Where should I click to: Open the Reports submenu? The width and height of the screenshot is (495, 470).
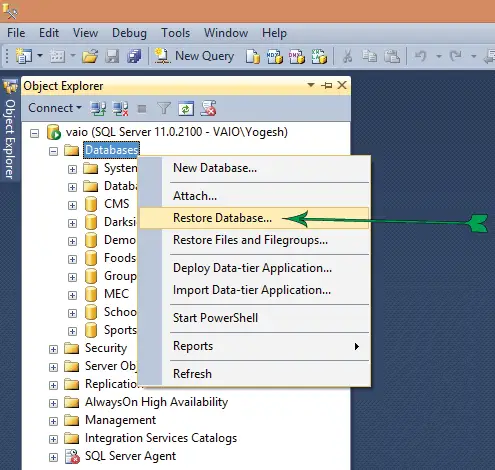click(254, 346)
